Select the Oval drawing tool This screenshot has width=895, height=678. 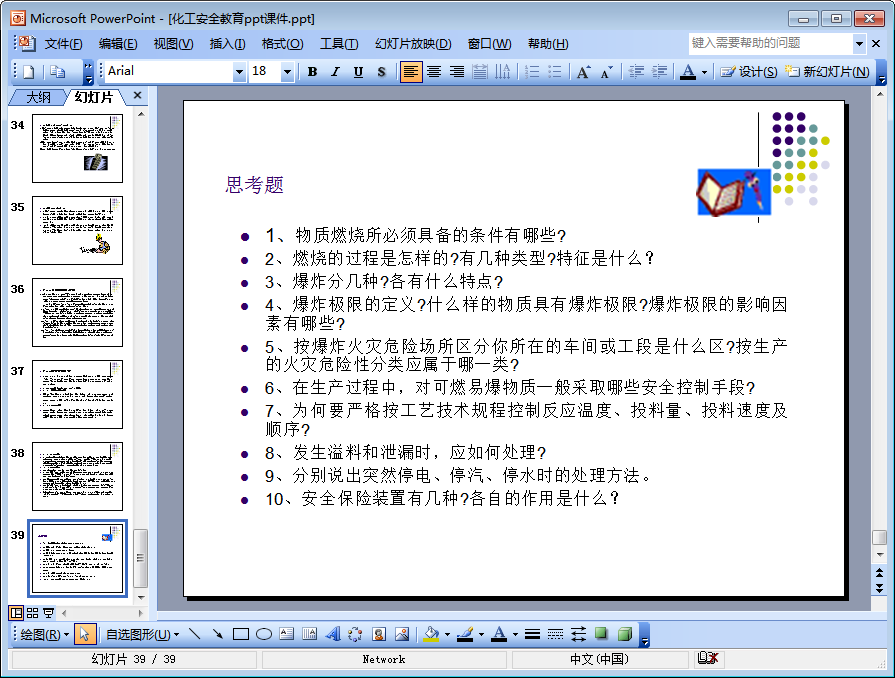(264, 634)
